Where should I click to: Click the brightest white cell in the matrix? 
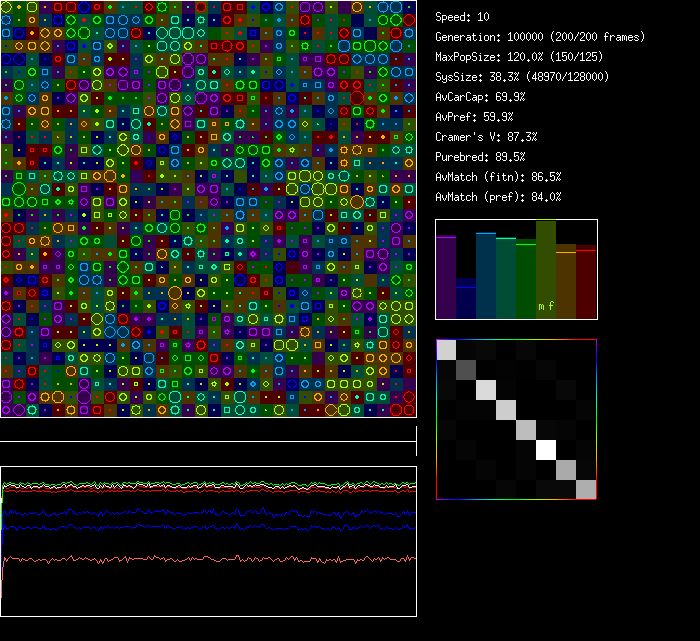[x=546, y=449]
